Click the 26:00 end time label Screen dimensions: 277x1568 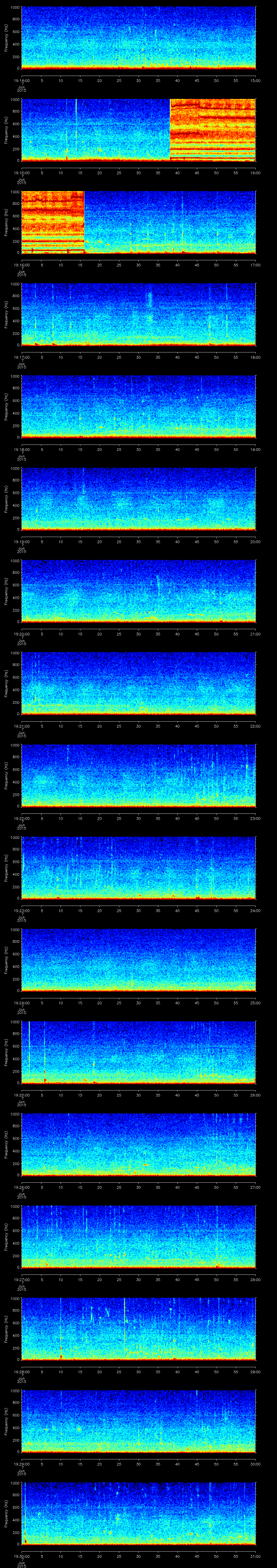pyautogui.click(x=255, y=1095)
